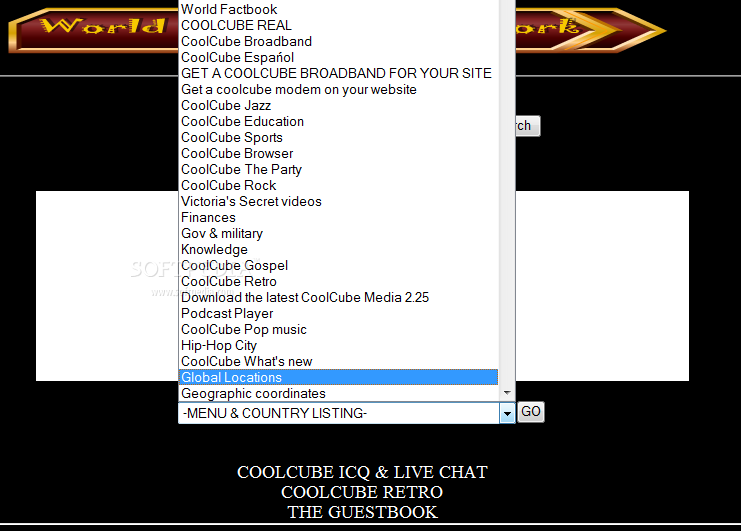The image size is (741, 531).
Task: Select World Factbook from the list
Action: click(338, 9)
